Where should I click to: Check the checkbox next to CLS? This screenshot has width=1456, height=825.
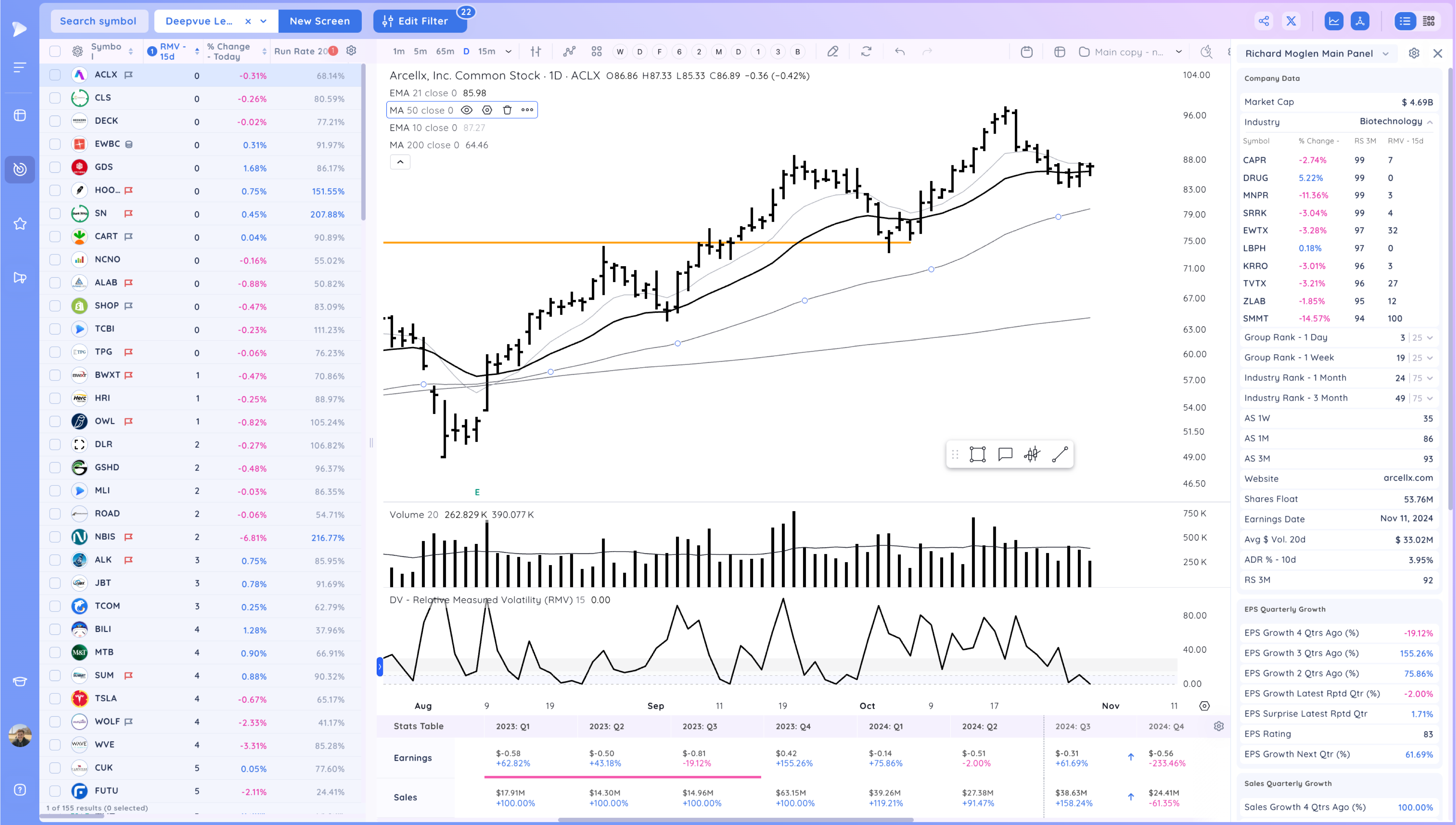coord(55,98)
